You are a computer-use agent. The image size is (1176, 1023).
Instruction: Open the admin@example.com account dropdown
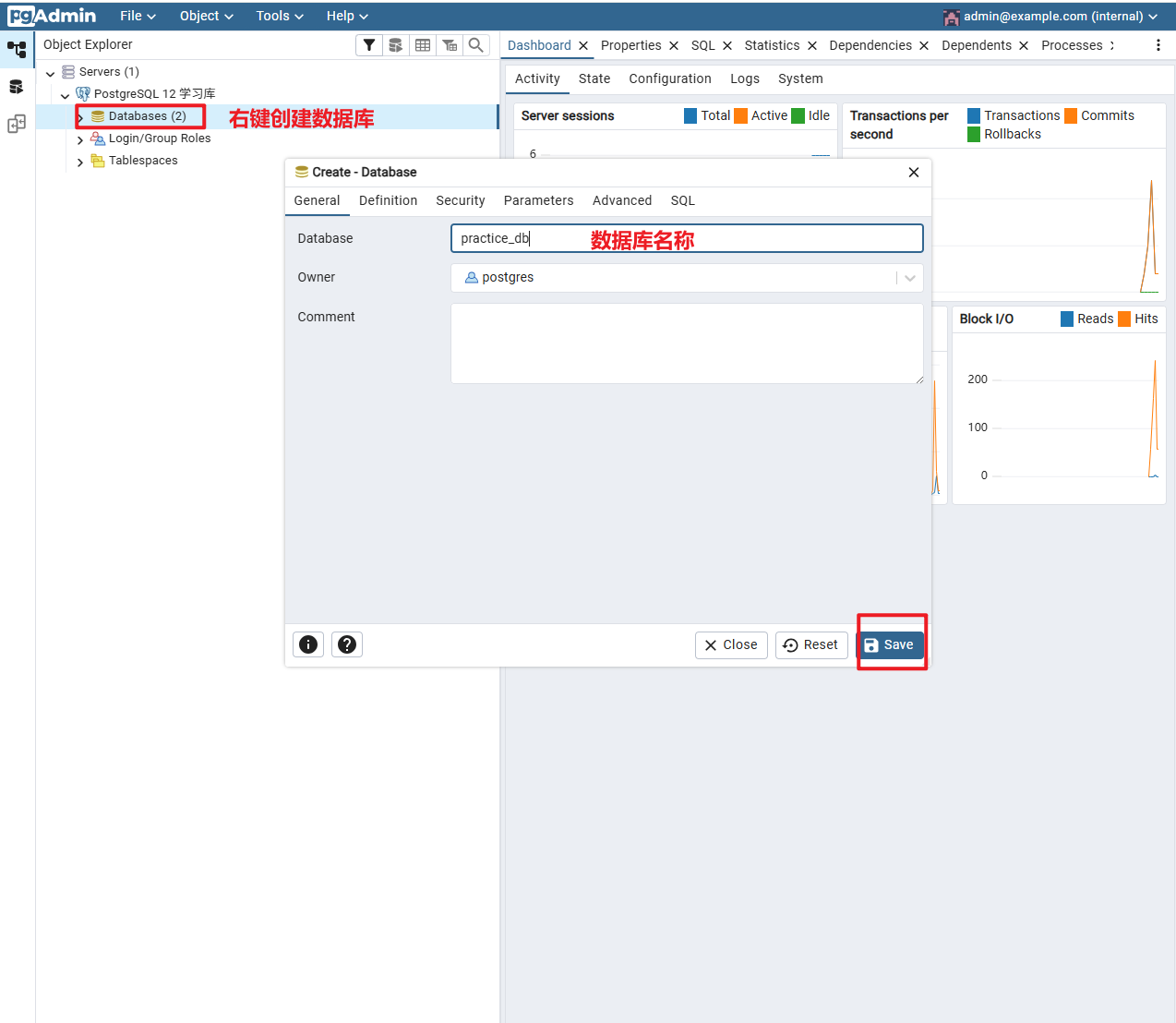point(1061,16)
